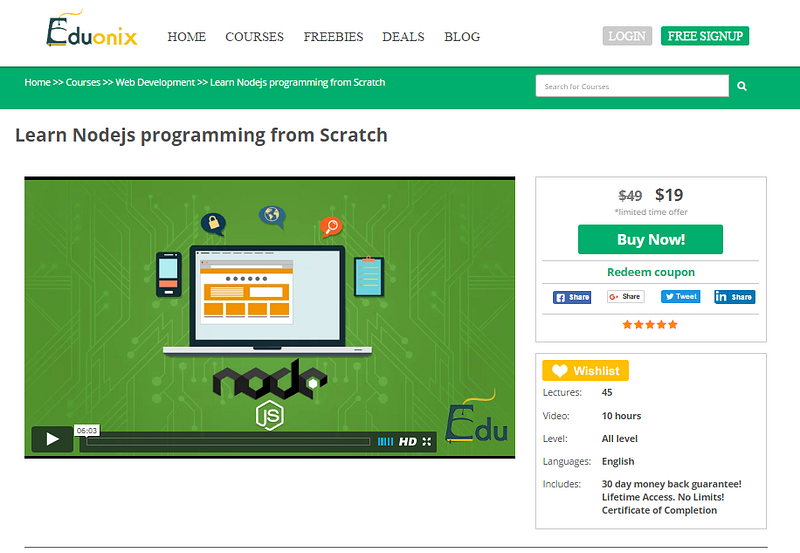Go to Courses in the breadcrumb

click(83, 83)
